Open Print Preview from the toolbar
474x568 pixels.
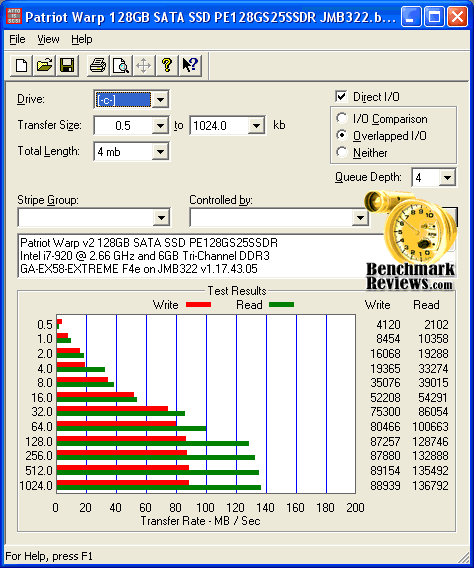[121, 66]
